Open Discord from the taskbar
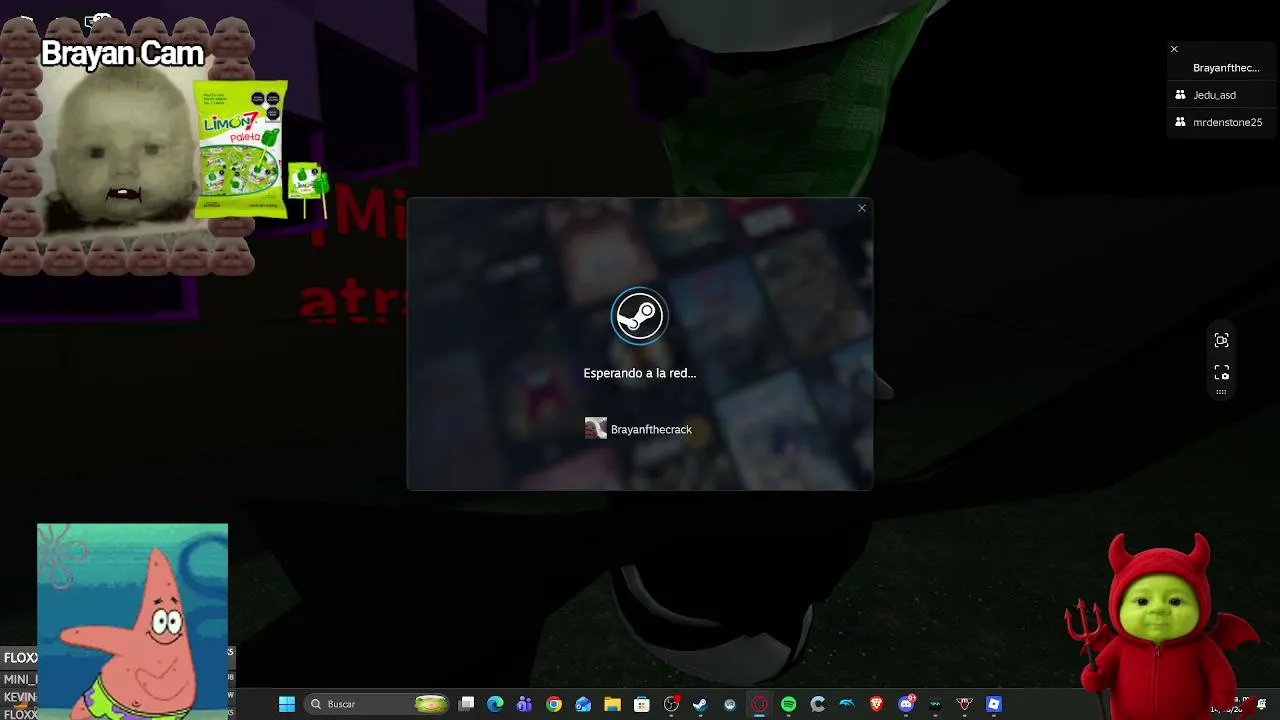This screenshot has height=720, width=1280. pyautogui.click(x=906, y=704)
